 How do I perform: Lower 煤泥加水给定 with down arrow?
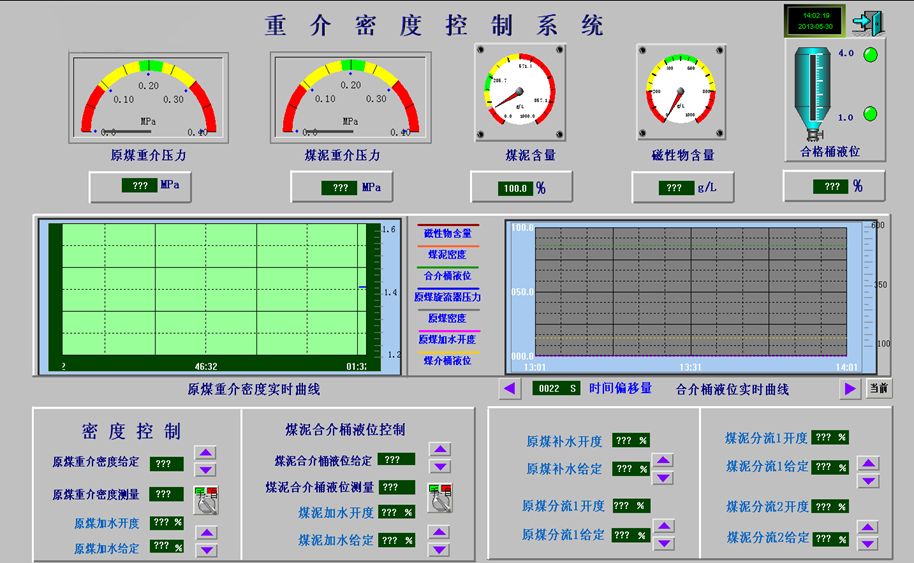[x=440, y=550]
